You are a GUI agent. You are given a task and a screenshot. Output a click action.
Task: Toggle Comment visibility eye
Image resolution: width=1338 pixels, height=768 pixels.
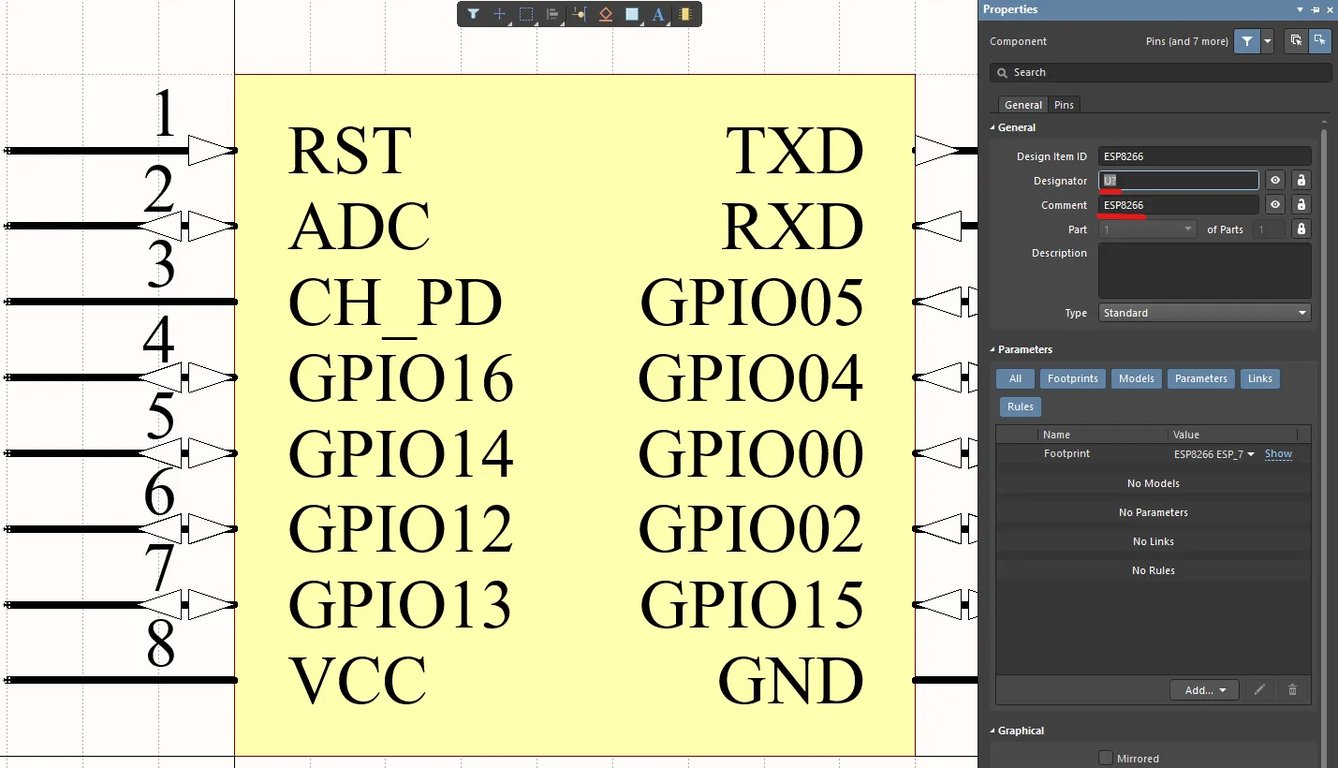1275,205
